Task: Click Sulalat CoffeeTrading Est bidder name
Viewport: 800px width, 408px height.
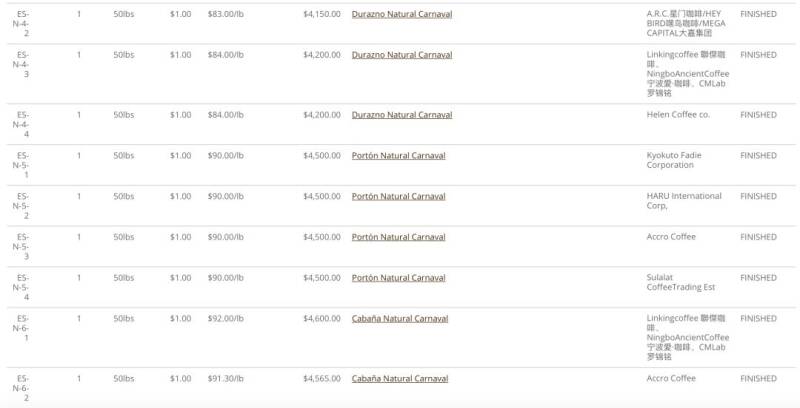Action: [681, 283]
